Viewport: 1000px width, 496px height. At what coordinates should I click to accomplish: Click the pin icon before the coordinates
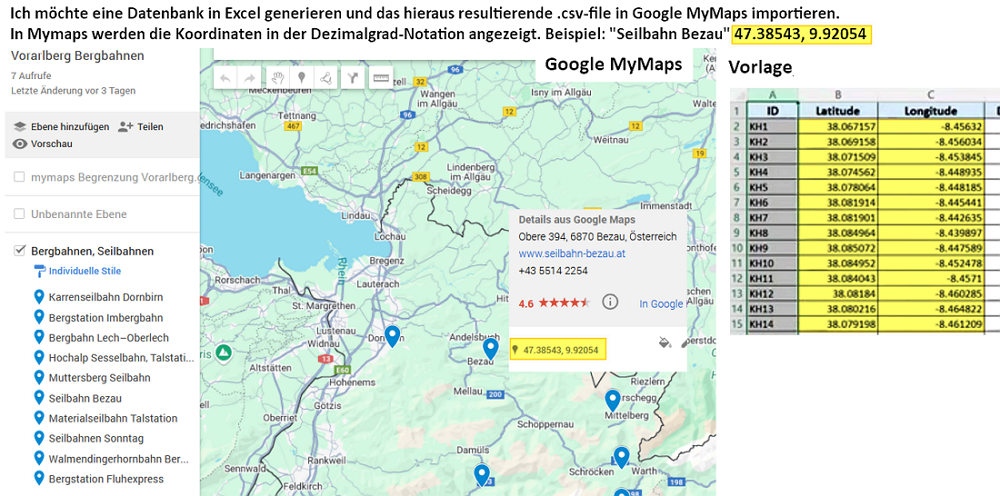click(x=515, y=350)
